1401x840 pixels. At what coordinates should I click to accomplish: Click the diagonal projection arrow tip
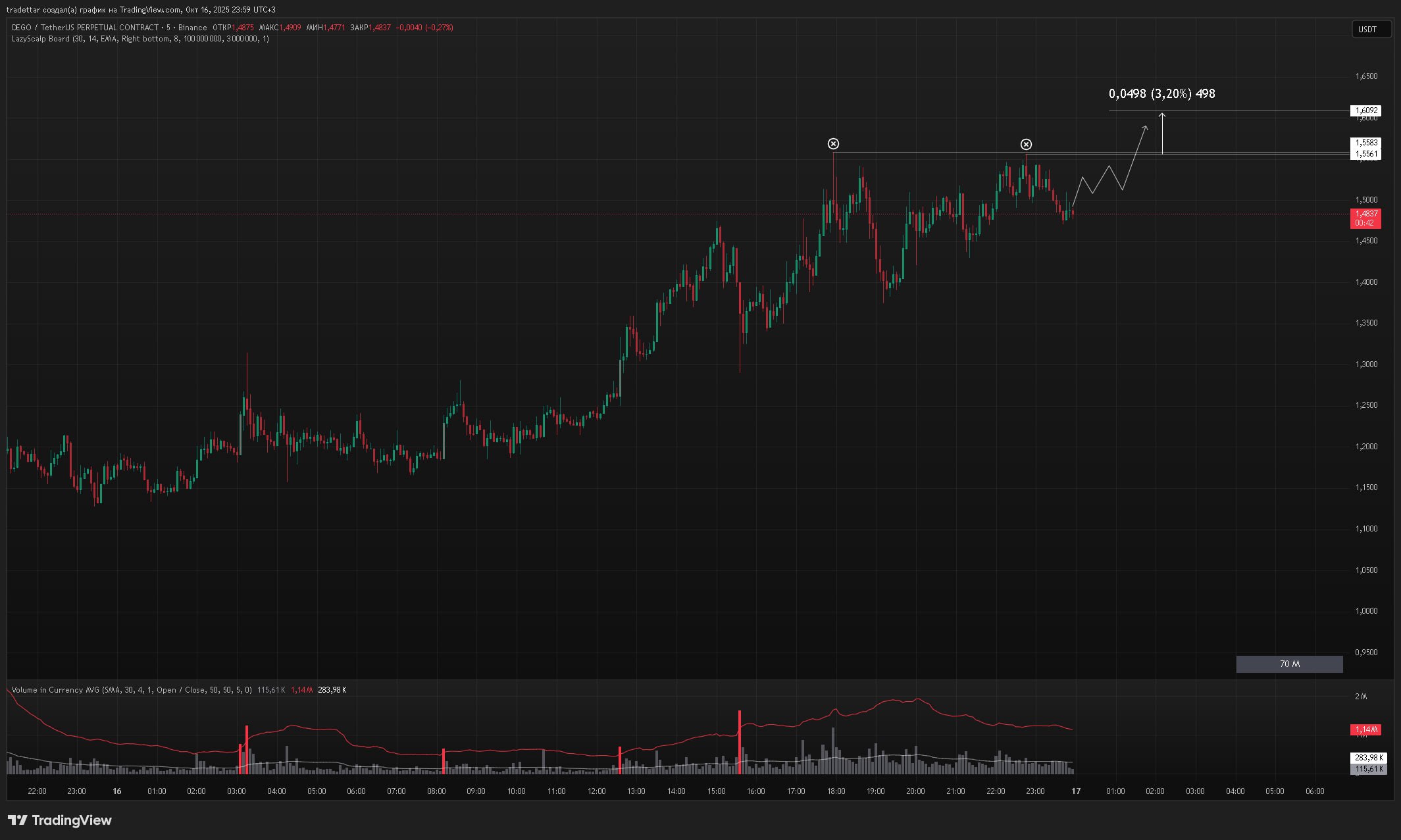coord(1146,127)
